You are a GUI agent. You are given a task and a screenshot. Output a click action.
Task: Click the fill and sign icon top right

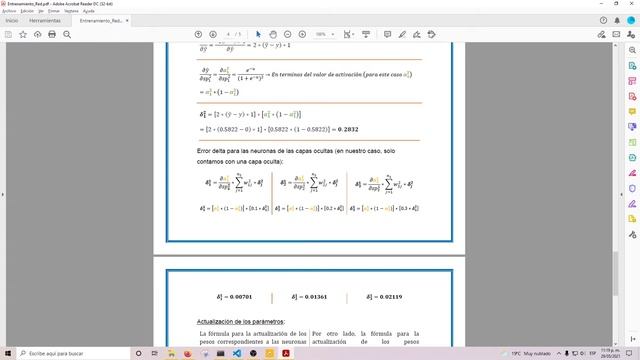[601, 34]
